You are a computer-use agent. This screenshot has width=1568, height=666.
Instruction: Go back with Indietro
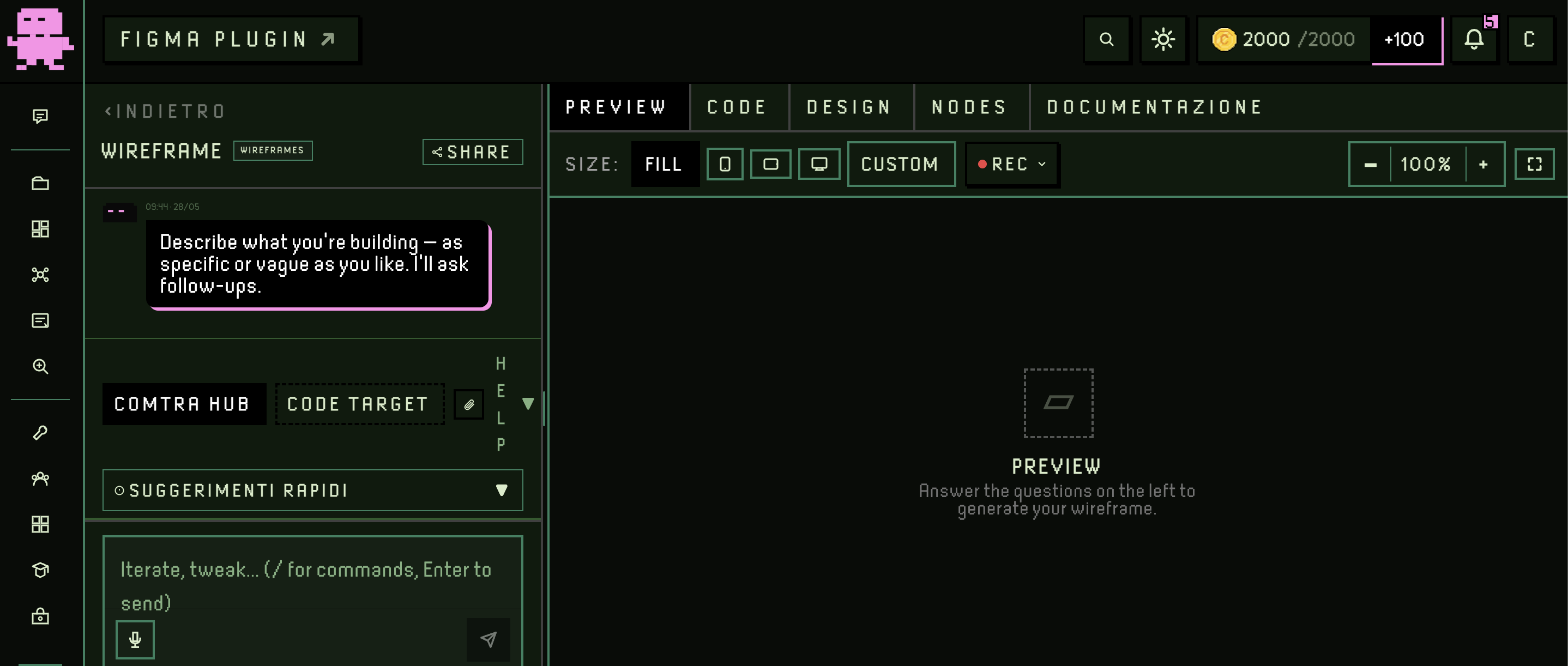[x=165, y=111]
